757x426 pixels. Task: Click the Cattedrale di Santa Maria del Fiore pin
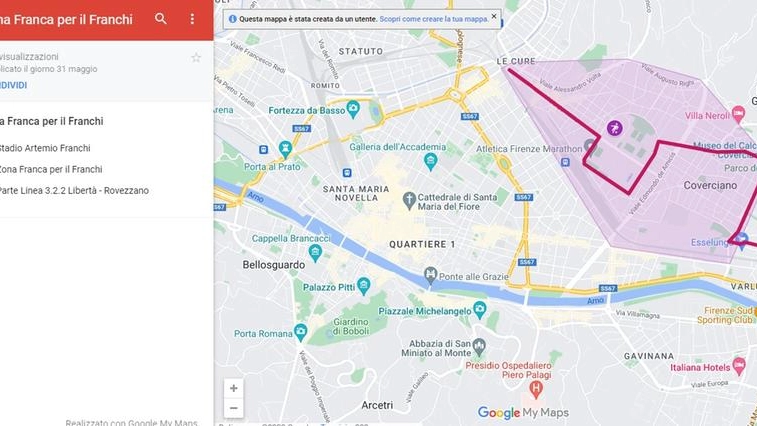[409, 200]
